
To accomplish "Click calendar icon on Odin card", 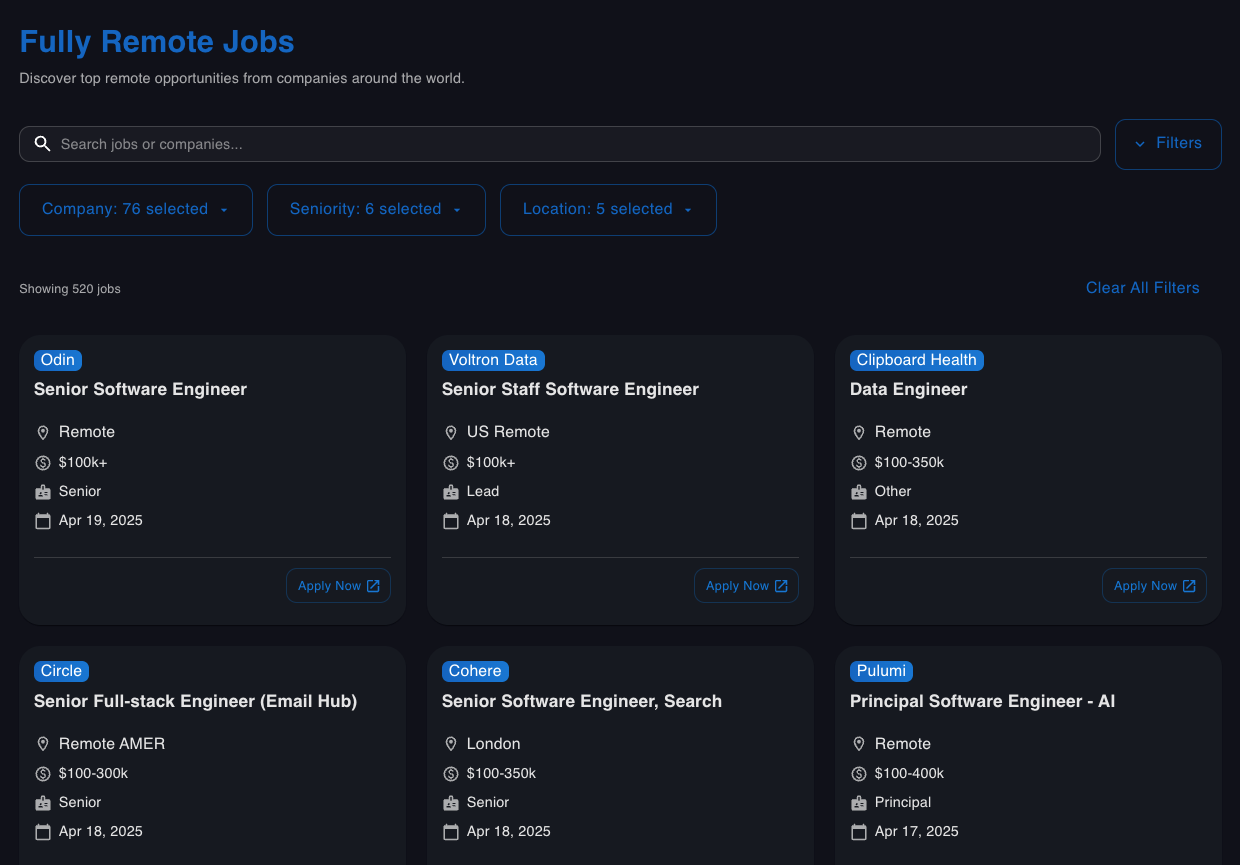I will coord(43,521).
